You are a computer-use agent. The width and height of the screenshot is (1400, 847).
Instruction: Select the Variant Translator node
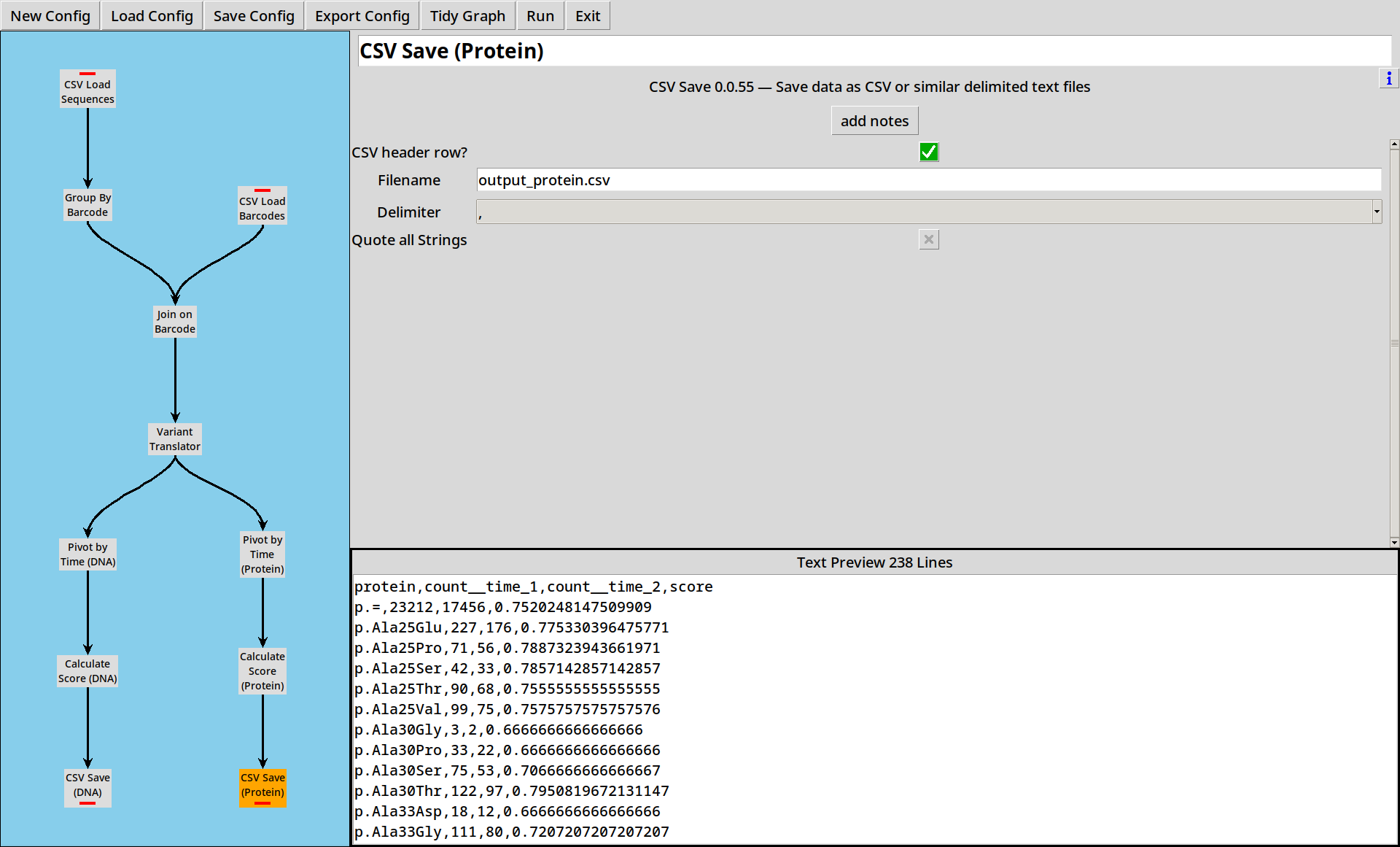coord(175,439)
